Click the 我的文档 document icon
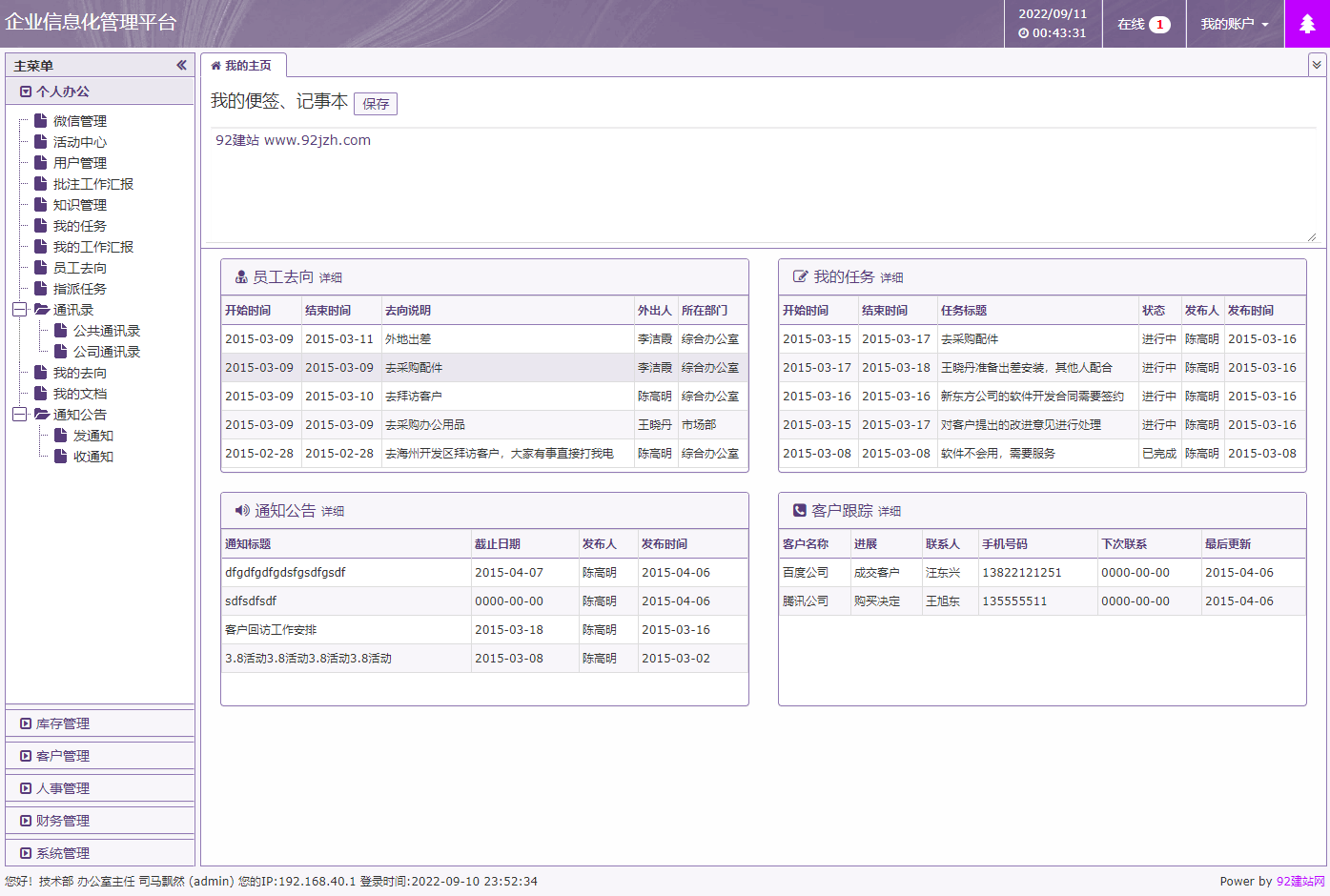This screenshot has width=1330, height=896. tap(41, 393)
